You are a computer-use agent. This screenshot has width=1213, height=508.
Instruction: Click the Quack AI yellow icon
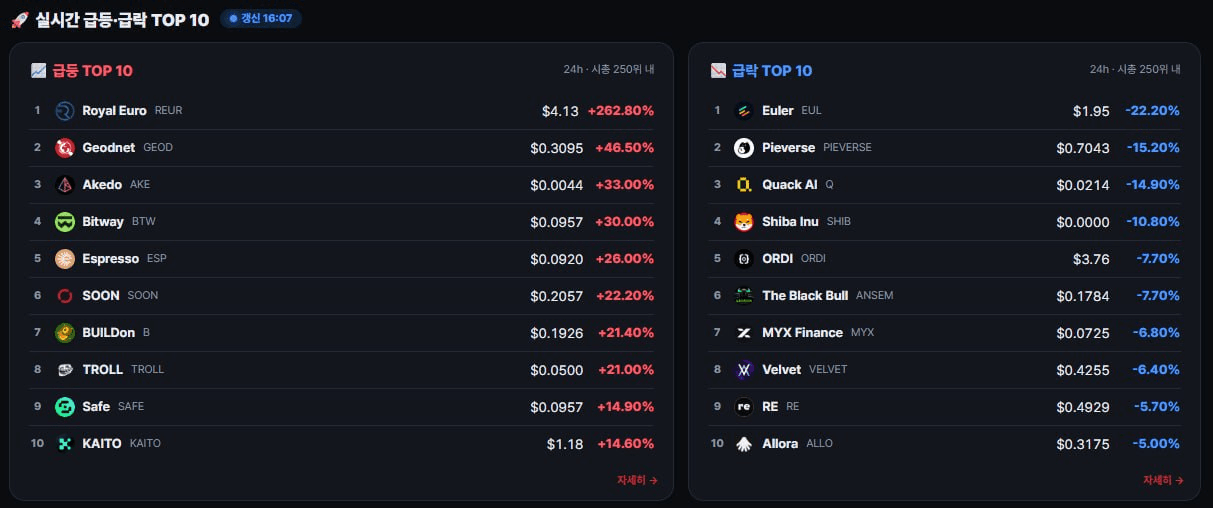click(744, 185)
